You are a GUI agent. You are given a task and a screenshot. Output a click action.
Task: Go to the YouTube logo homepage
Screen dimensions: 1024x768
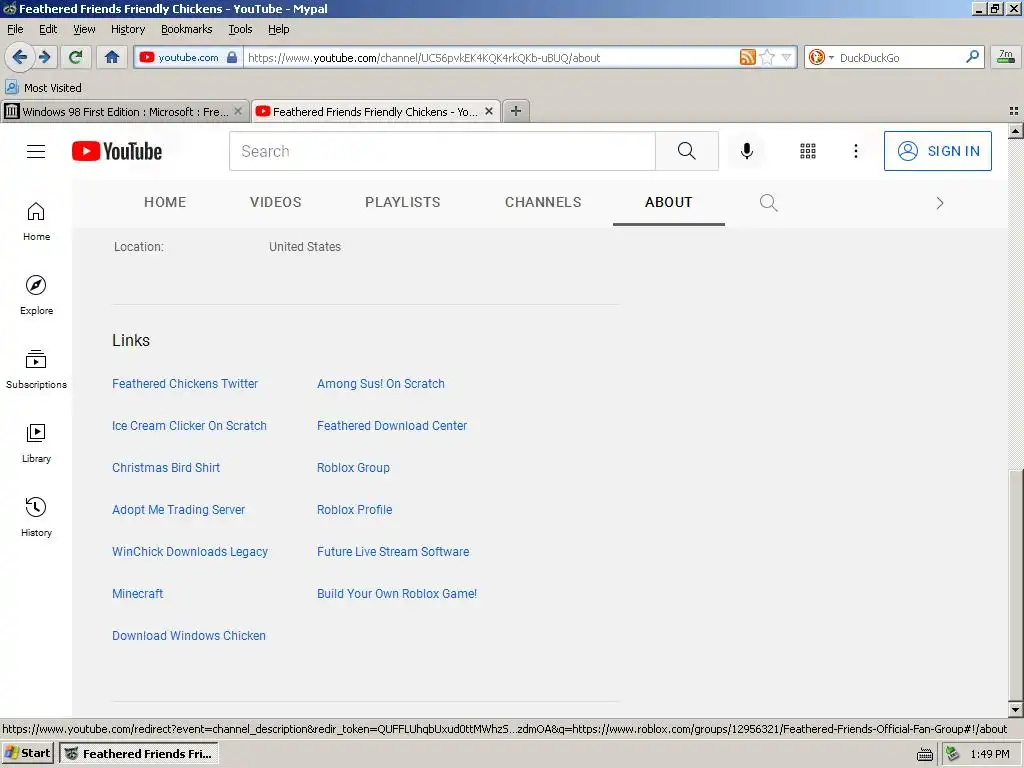tap(117, 152)
